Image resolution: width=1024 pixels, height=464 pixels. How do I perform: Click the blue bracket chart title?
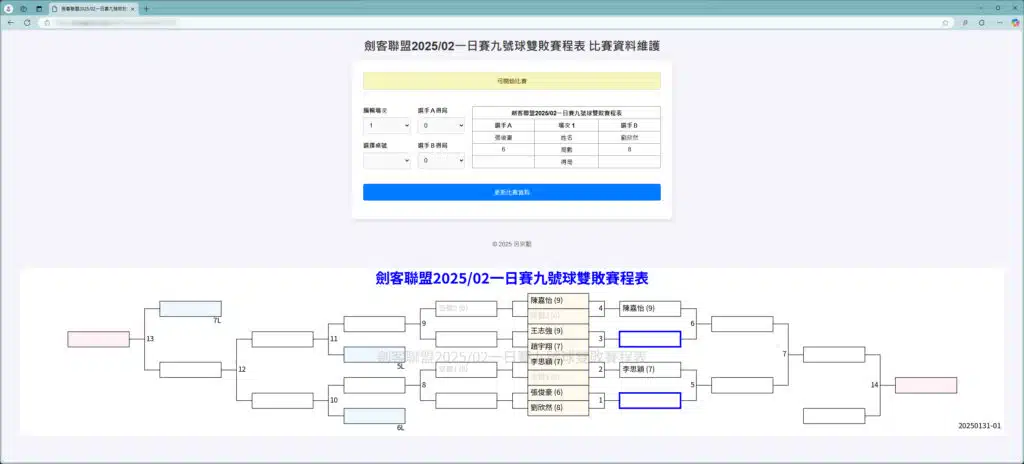pyautogui.click(x=511, y=278)
